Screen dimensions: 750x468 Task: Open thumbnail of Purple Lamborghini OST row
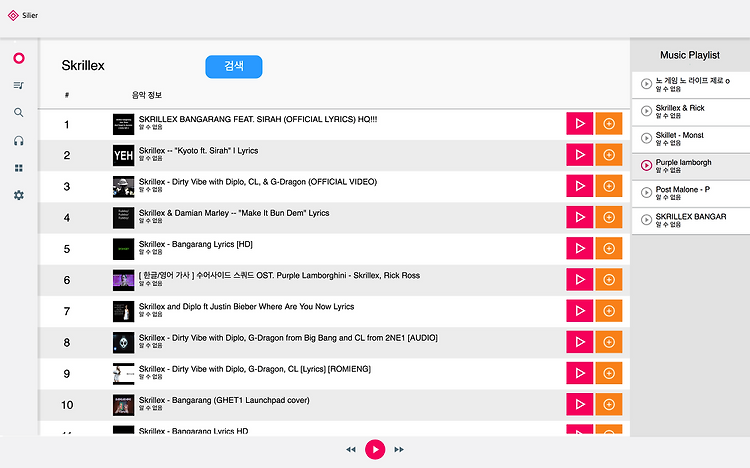click(123, 280)
